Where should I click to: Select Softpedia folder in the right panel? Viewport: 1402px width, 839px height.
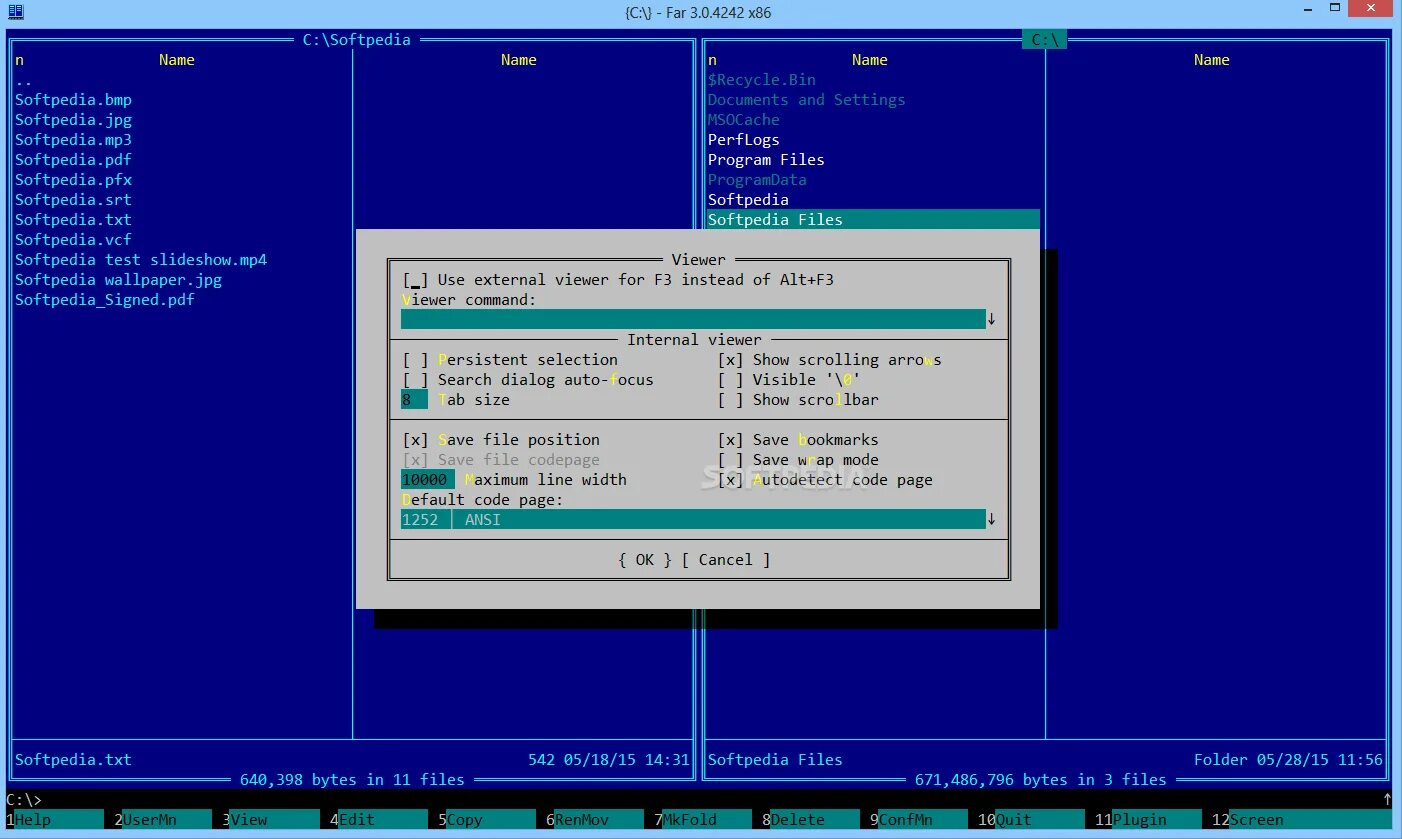[748, 200]
